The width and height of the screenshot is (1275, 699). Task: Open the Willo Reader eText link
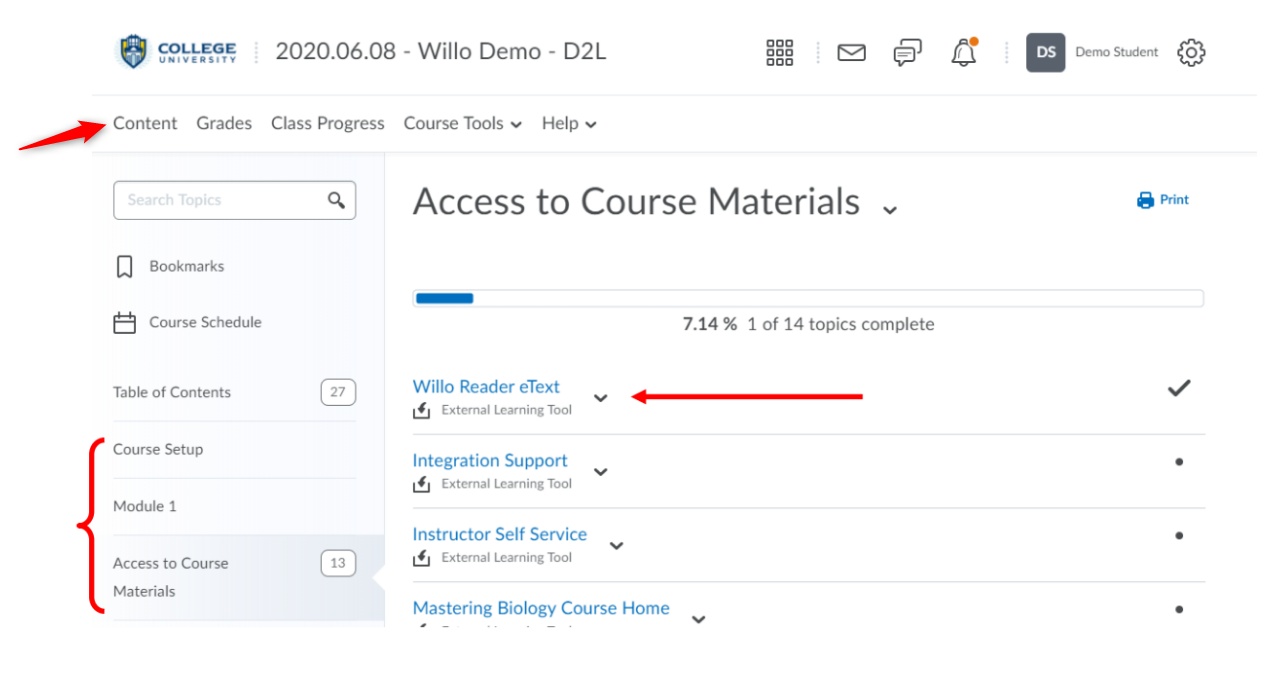coord(486,387)
